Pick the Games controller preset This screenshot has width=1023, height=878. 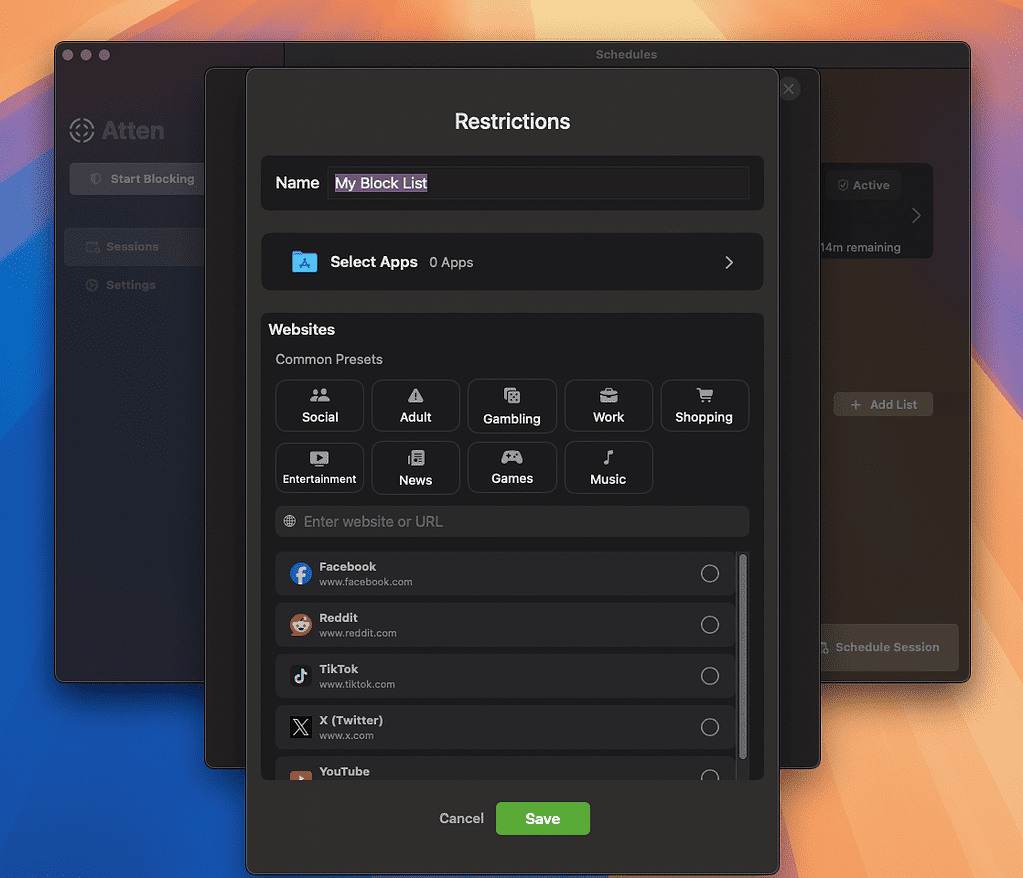click(512, 468)
